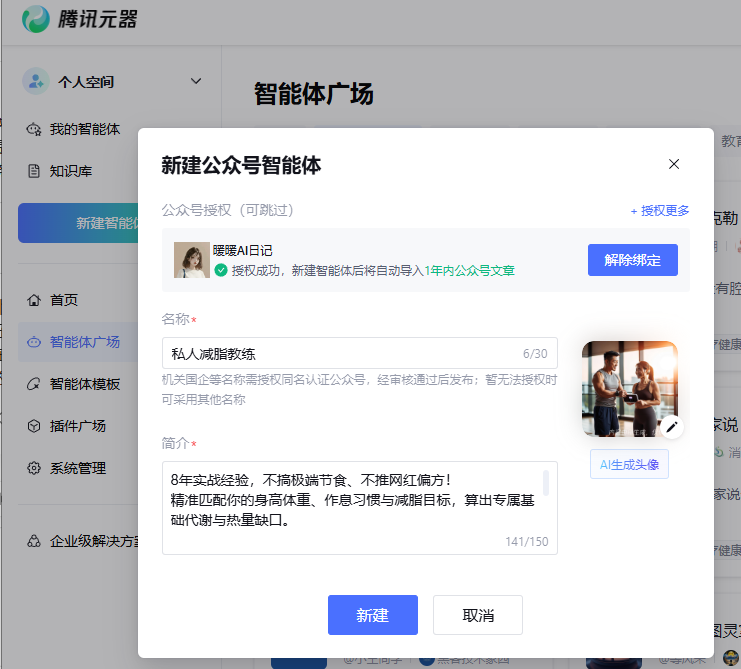Screen dimensions: 741x669
Task: Close the 新建公众号智能体 dialog
Action: tap(674, 164)
